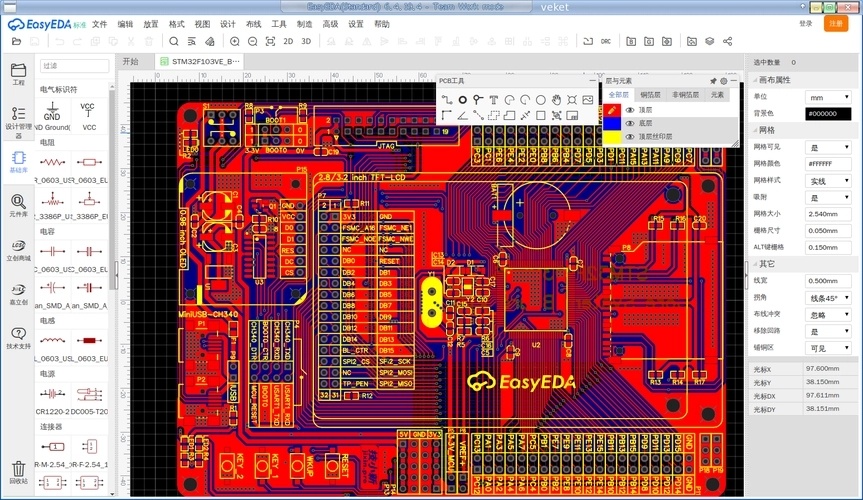The width and height of the screenshot is (863, 500).
Task: Open 层与元素 panel settings gear
Action: click(724, 81)
